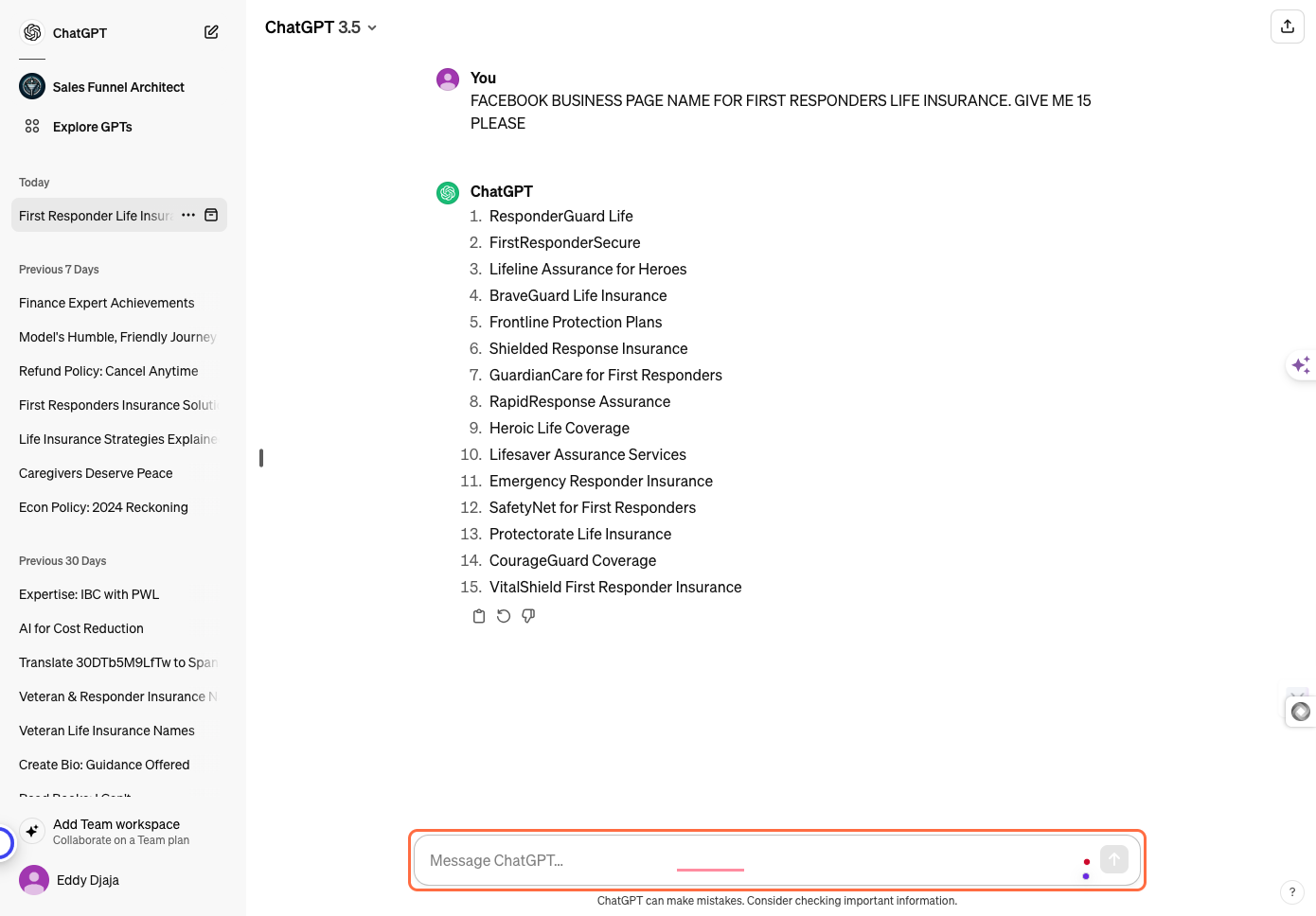1316x916 pixels.
Task: Open the help question mark button
Action: point(1291,891)
